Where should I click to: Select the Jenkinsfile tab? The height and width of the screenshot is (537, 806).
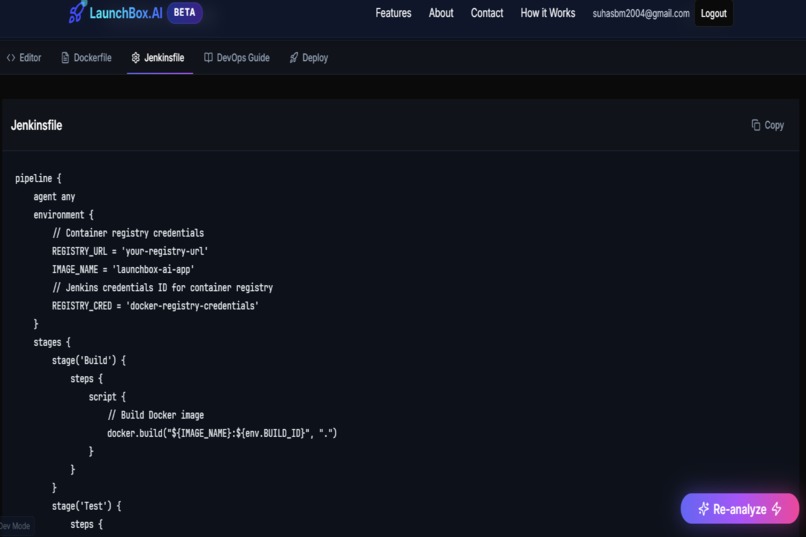click(x=158, y=58)
